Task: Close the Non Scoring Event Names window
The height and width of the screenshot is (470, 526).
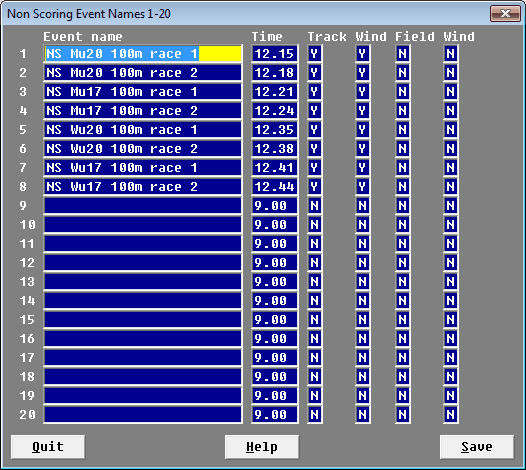Action: 505,13
